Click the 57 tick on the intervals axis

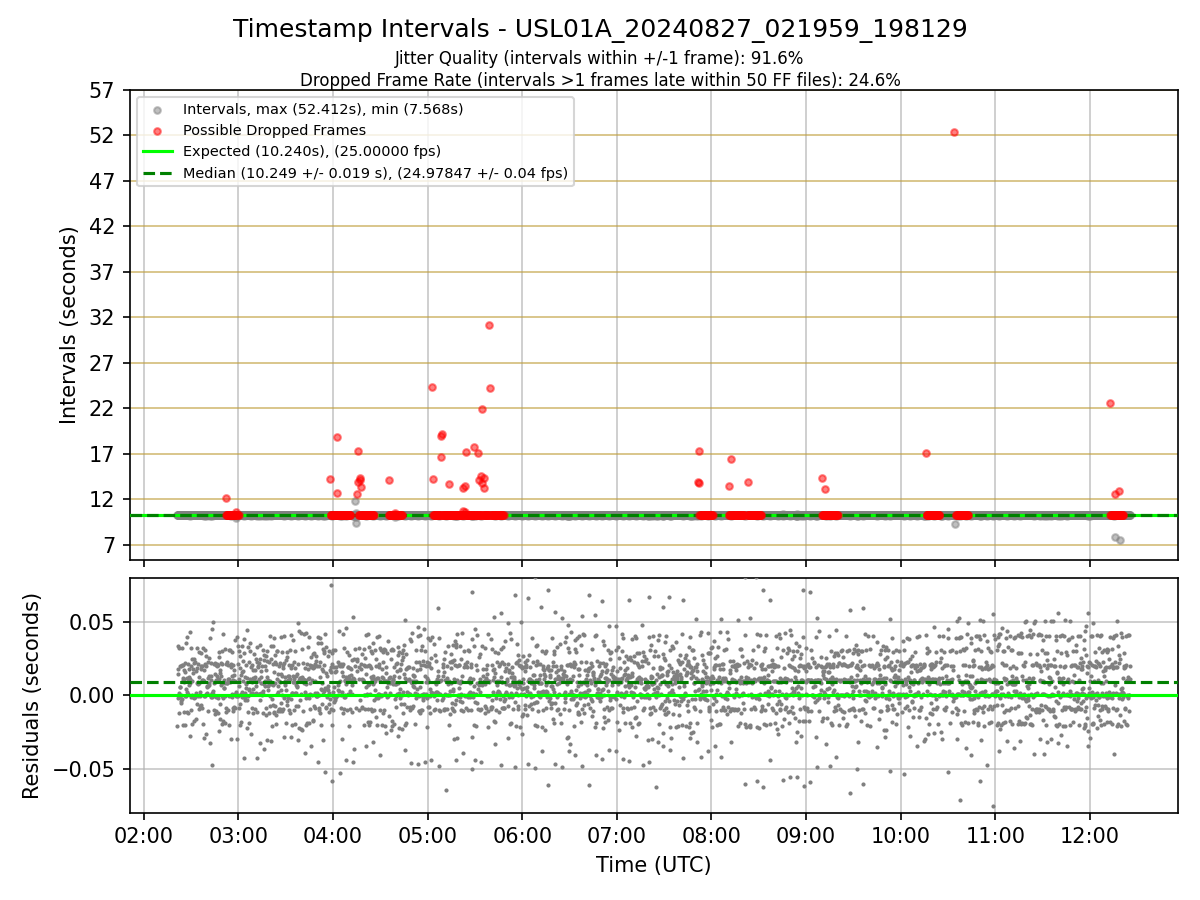point(102,90)
